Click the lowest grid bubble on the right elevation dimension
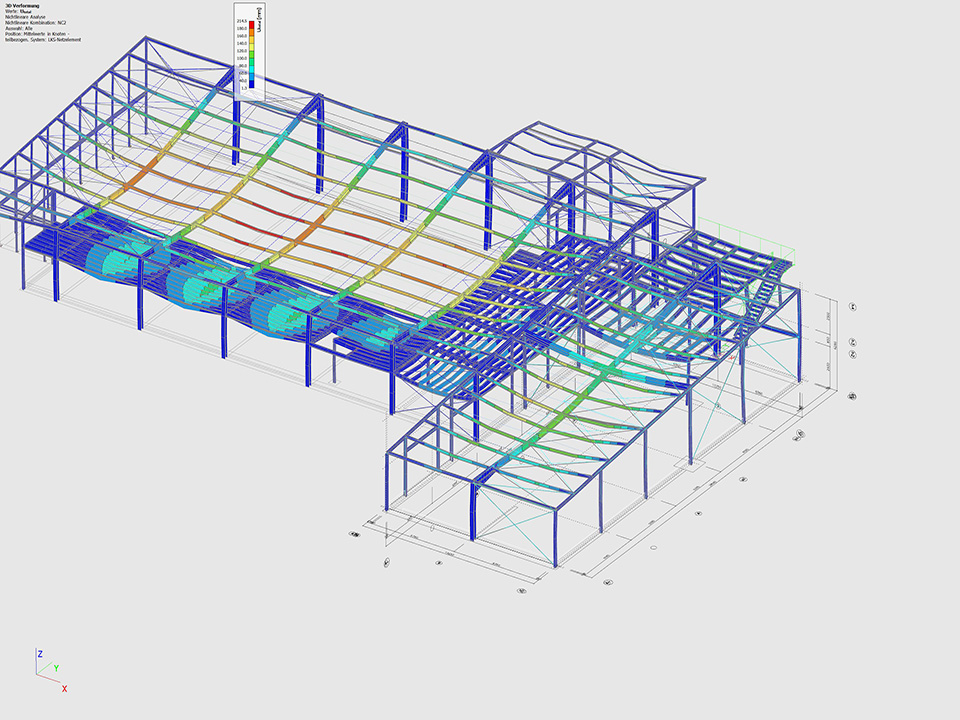 (x=852, y=396)
